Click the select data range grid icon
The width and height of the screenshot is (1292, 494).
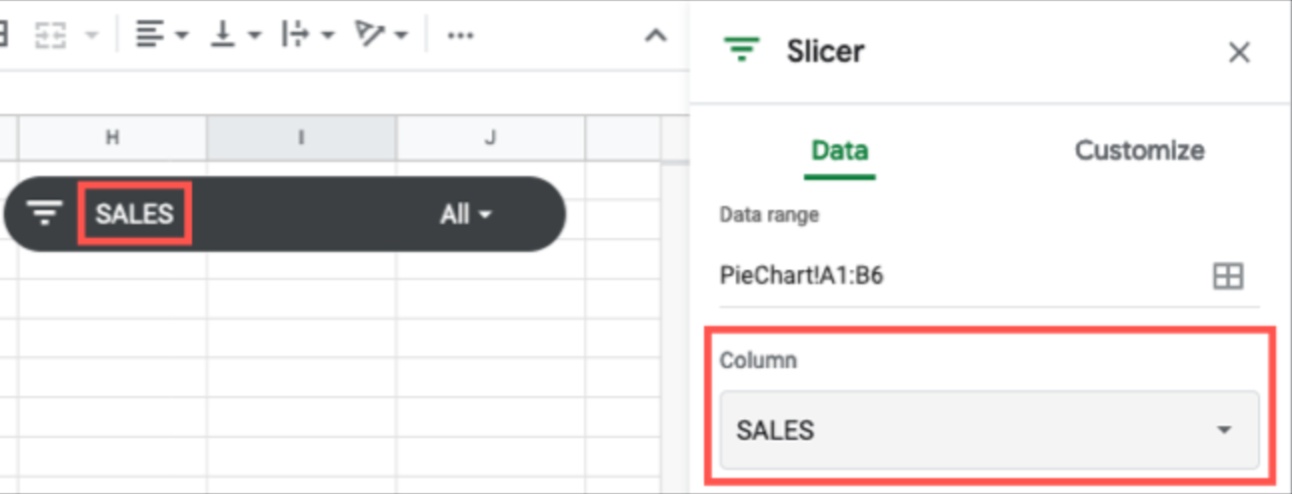coord(1227,276)
